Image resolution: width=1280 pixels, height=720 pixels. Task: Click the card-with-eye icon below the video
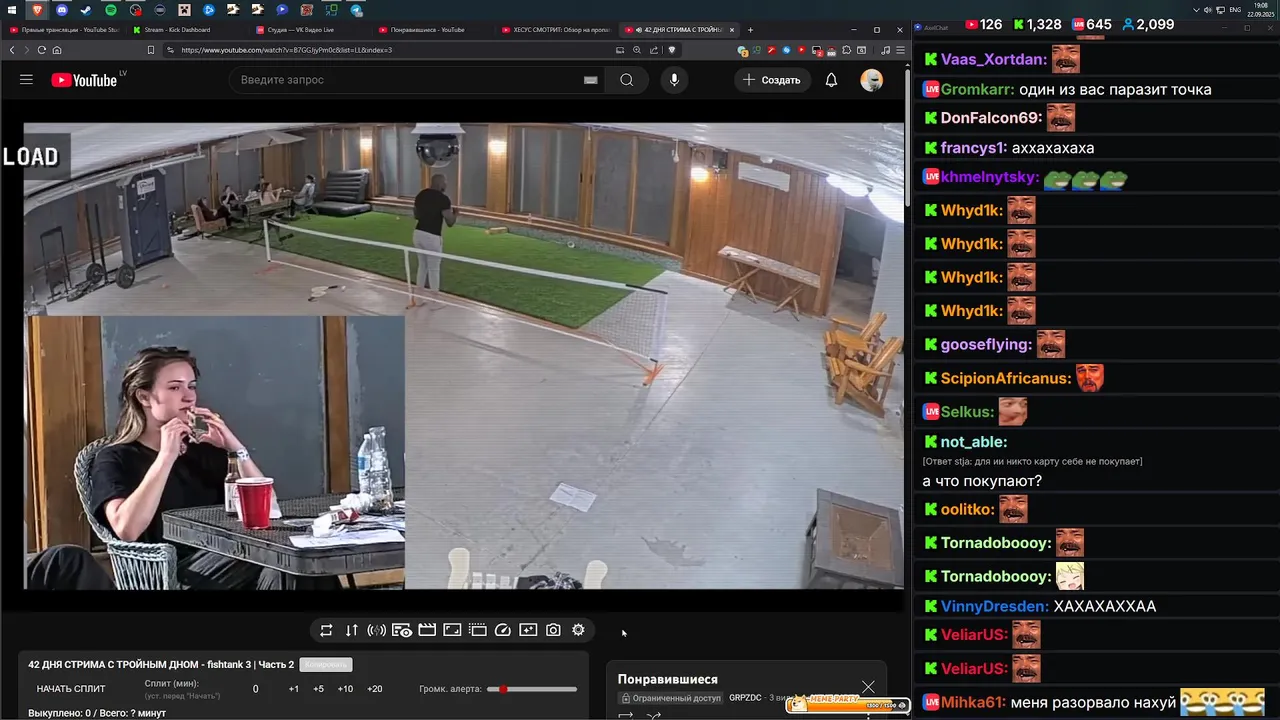point(402,630)
